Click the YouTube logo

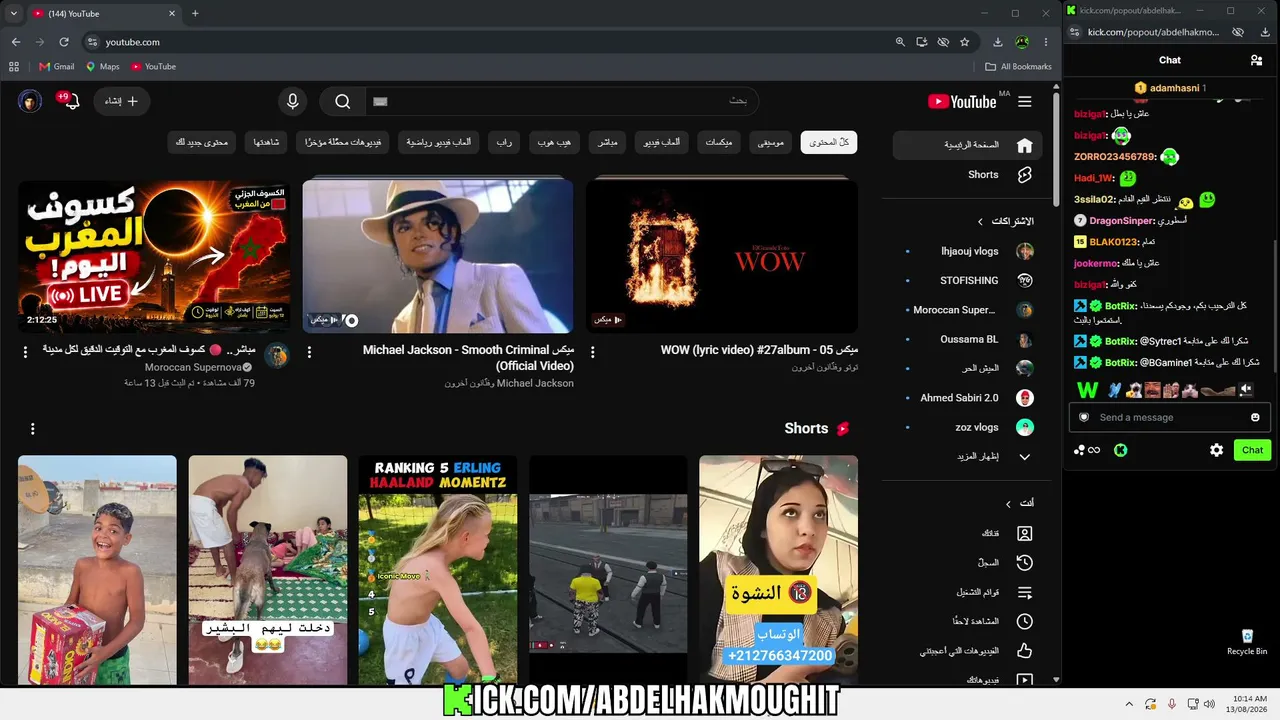click(962, 101)
